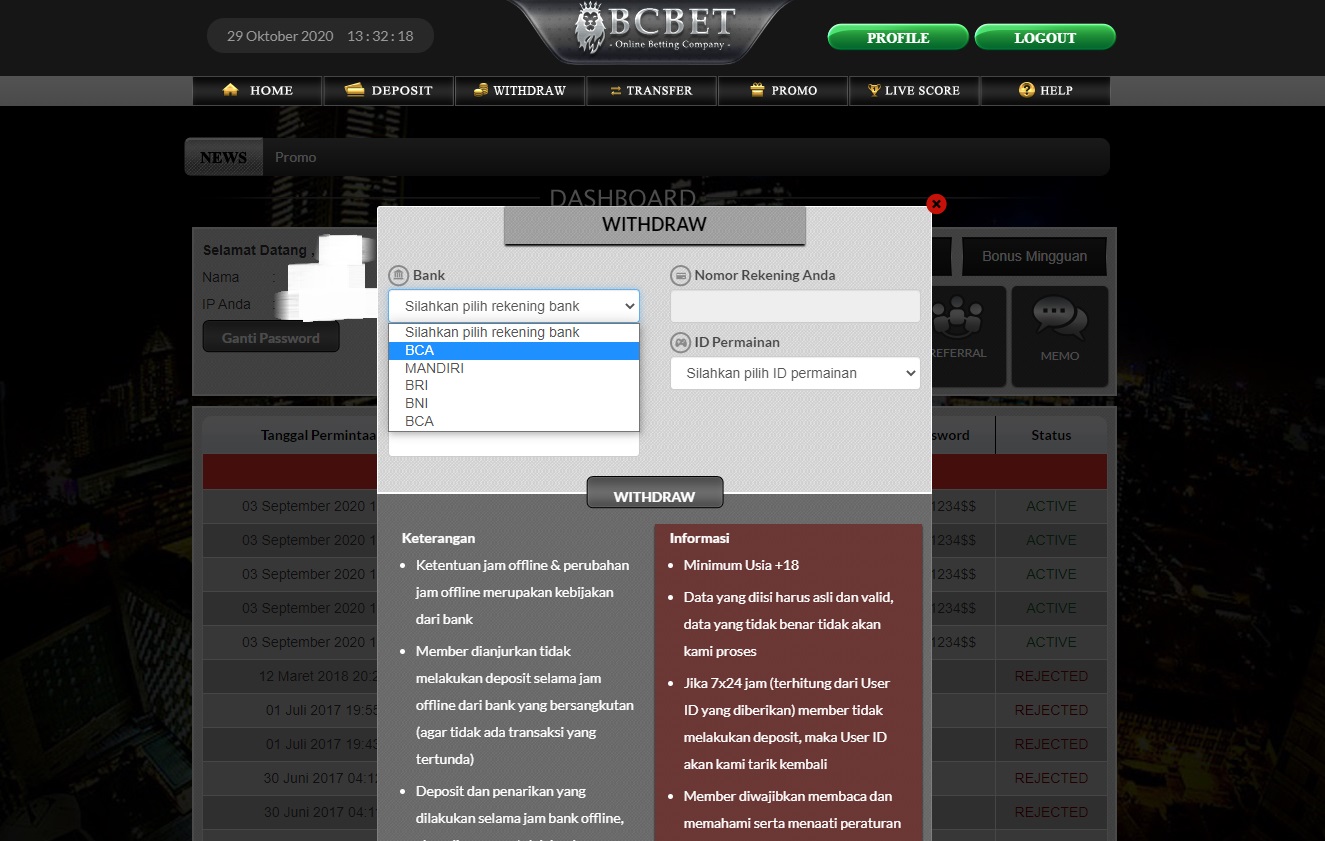The image size is (1325, 841).
Task: Click the green Profile button
Action: [x=897, y=38]
